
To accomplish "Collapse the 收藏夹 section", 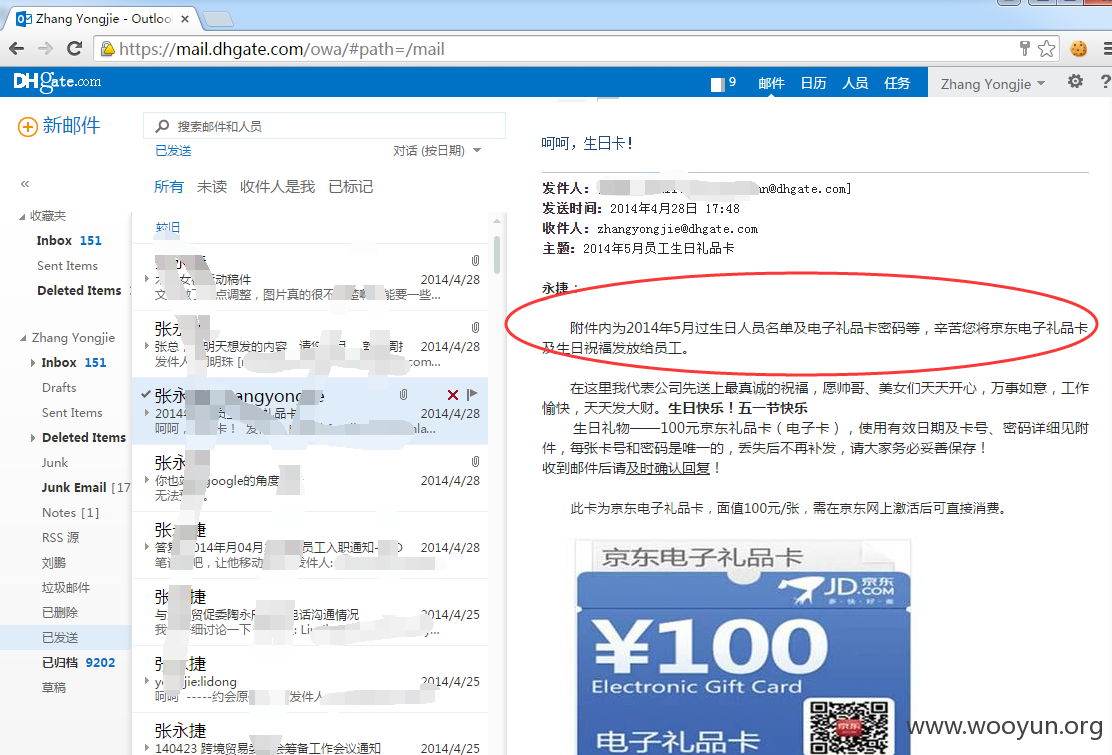I will point(22,216).
